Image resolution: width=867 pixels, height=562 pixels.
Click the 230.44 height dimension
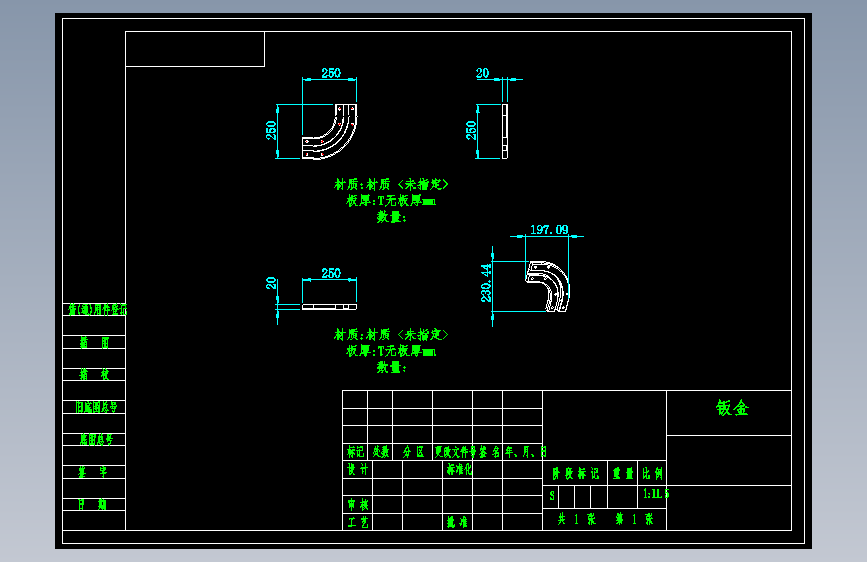486,283
